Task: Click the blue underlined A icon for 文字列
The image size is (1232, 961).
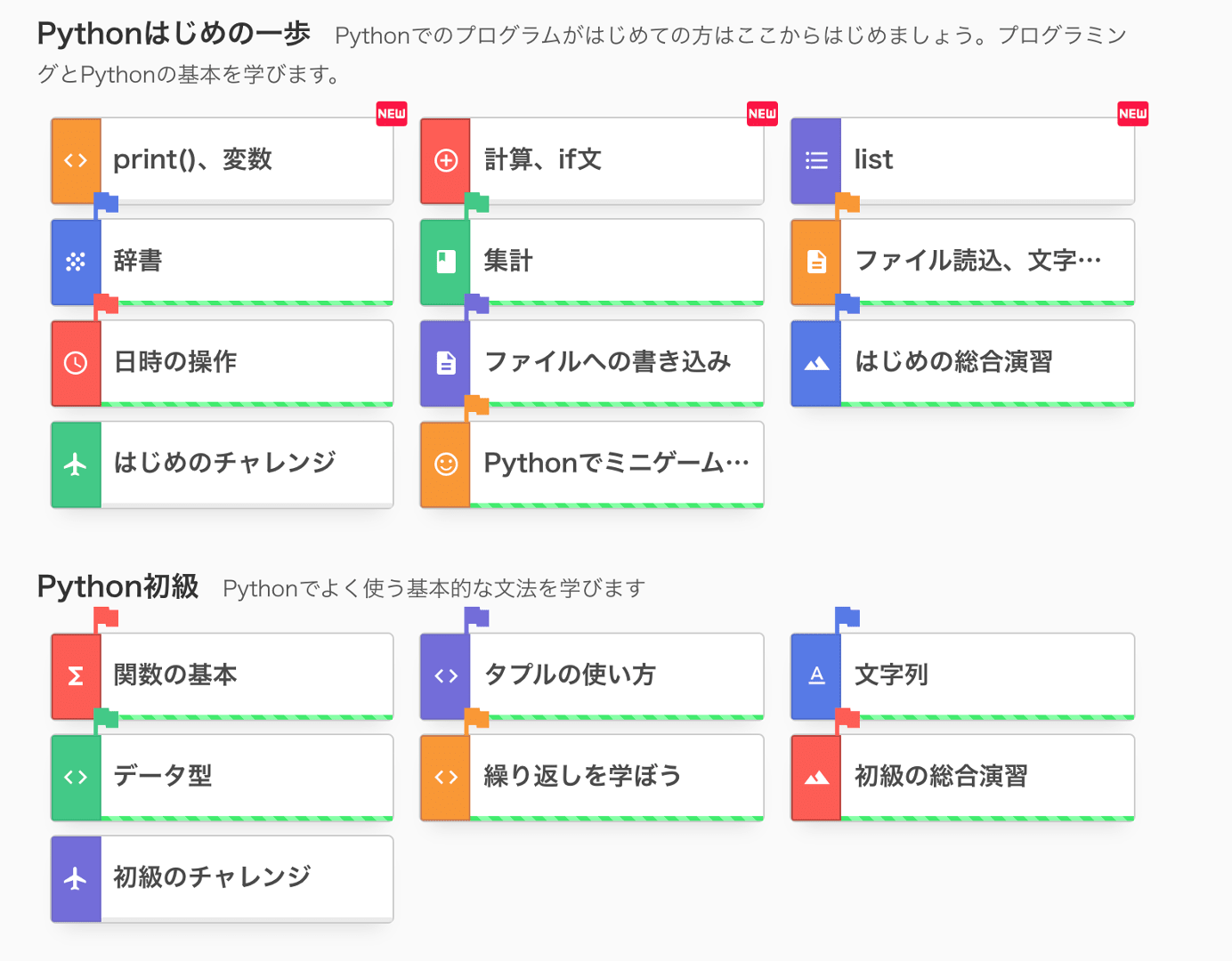Action: [x=816, y=676]
